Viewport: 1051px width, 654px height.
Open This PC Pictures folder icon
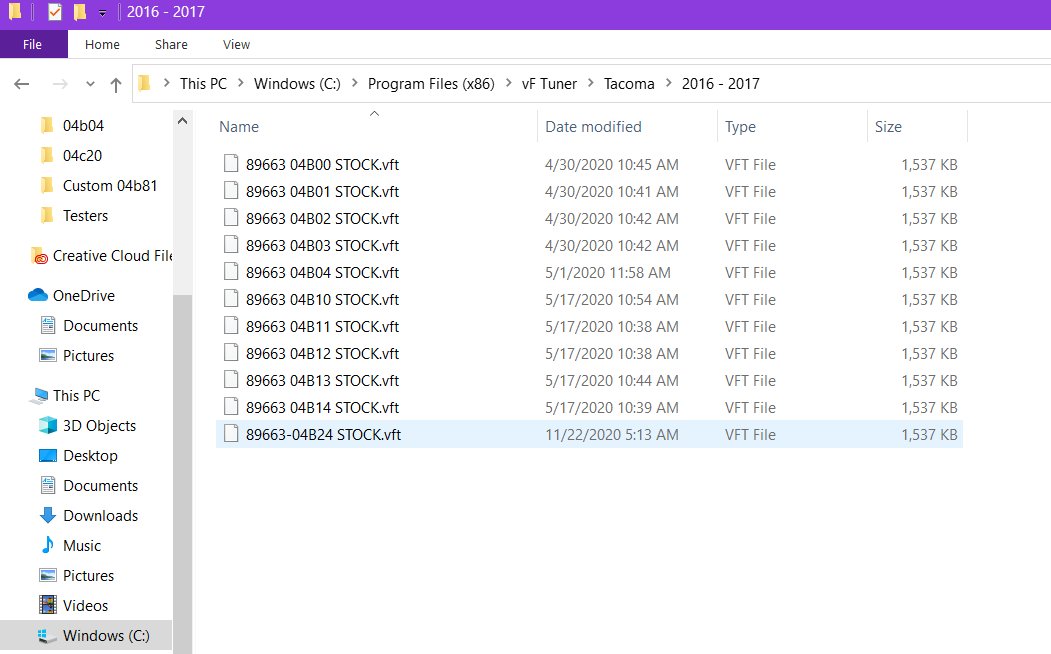tap(48, 576)
